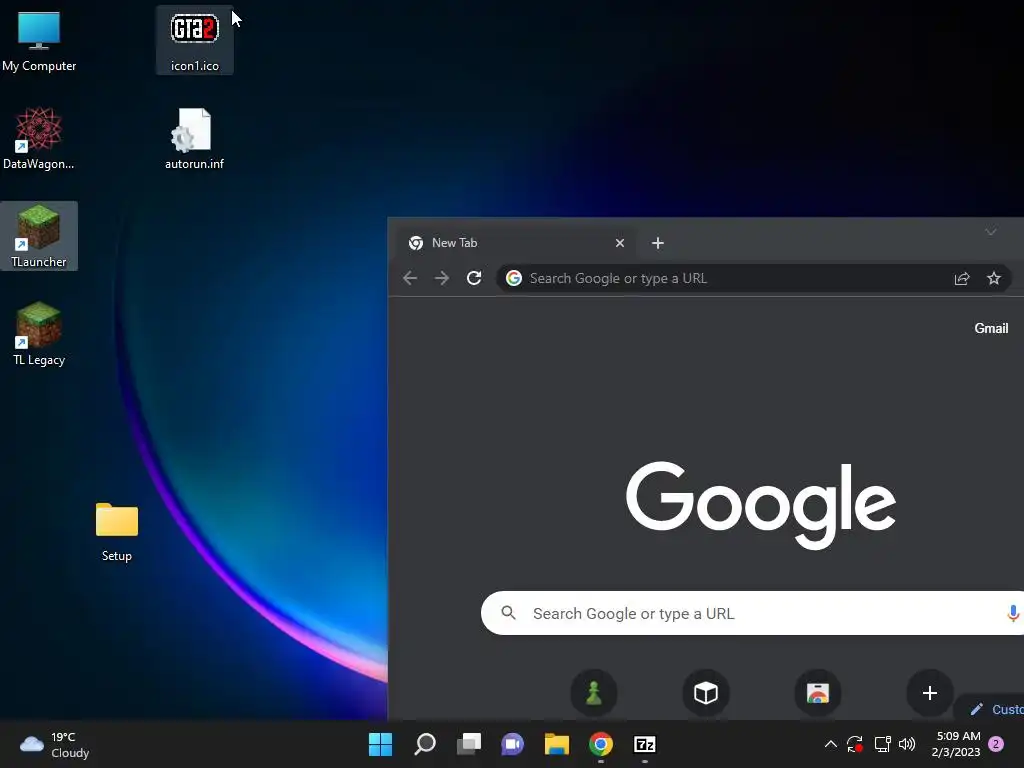Launch the TL Legacy shortcut

click(39, 334)
